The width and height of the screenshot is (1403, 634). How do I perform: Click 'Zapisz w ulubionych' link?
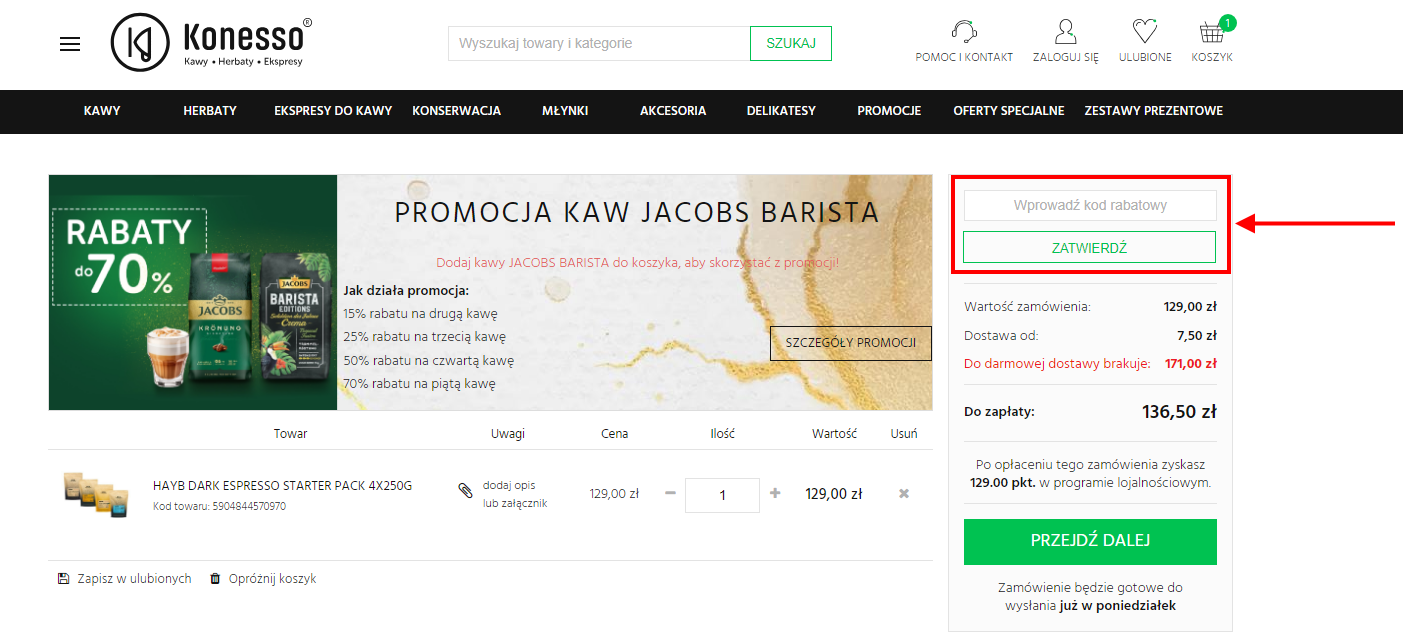[x=134, y=579]
